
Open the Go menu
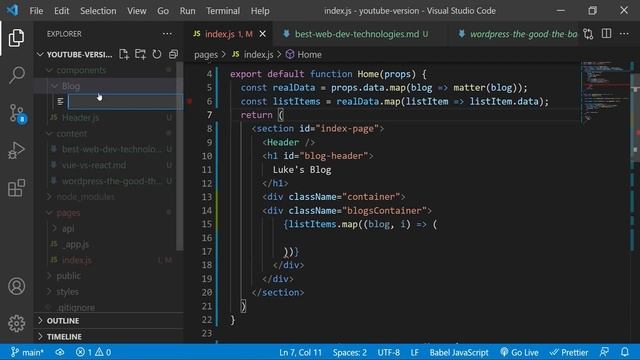point(163,11)
